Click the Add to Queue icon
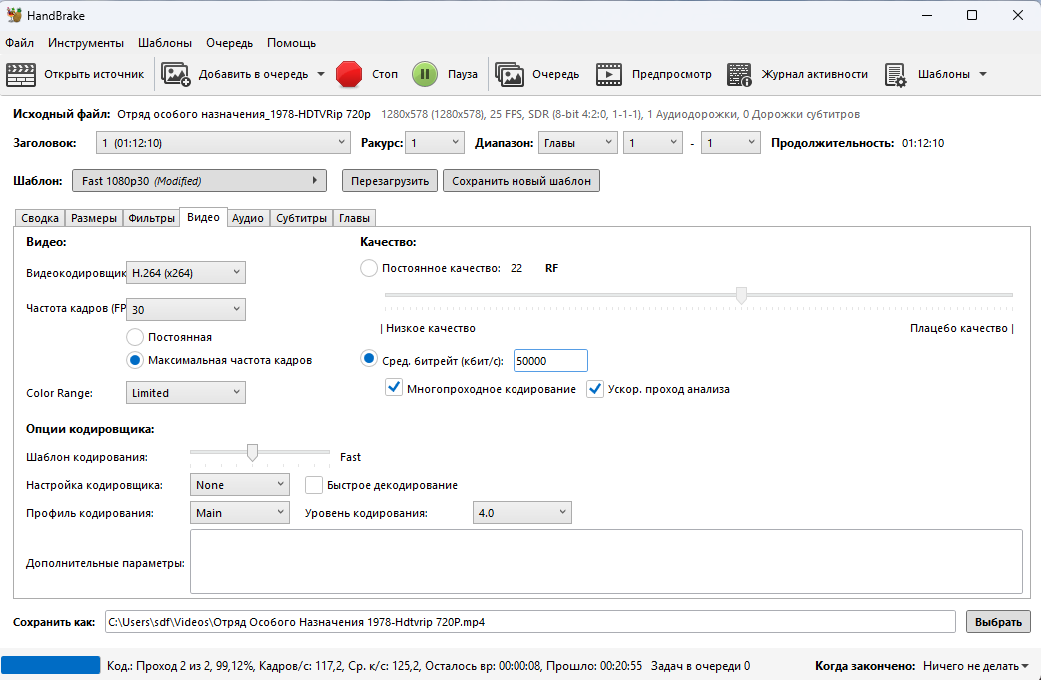The image size is (1041, 691). [176, 74]
